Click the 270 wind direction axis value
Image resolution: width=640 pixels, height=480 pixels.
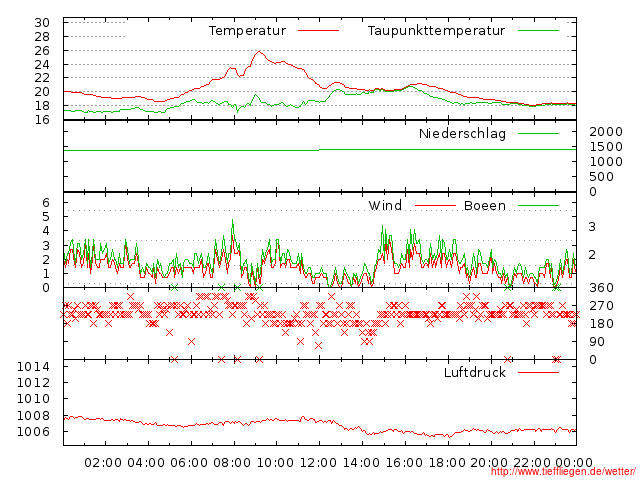coord(602,306)
